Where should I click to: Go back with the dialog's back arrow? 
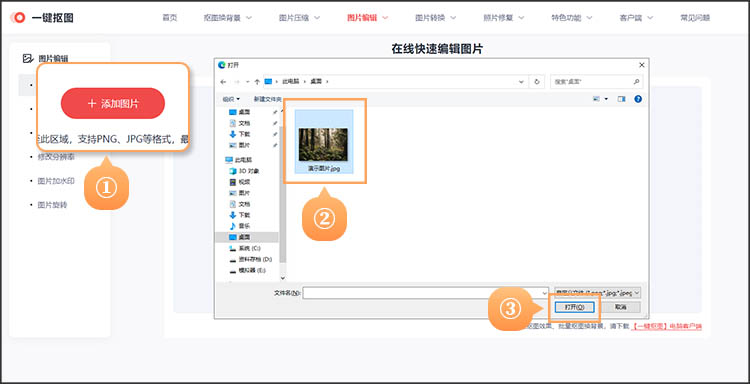(x=223, y=82)
